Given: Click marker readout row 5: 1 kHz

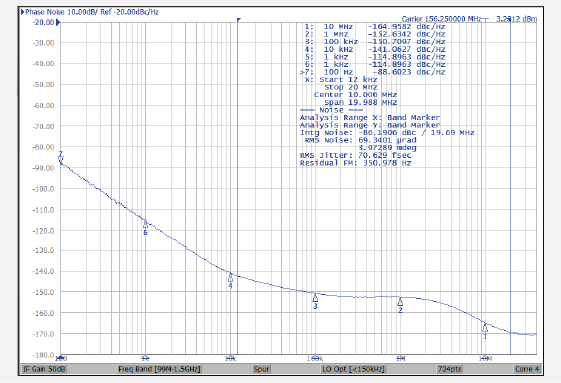Looking at the screenshot, I should point(375,57).
